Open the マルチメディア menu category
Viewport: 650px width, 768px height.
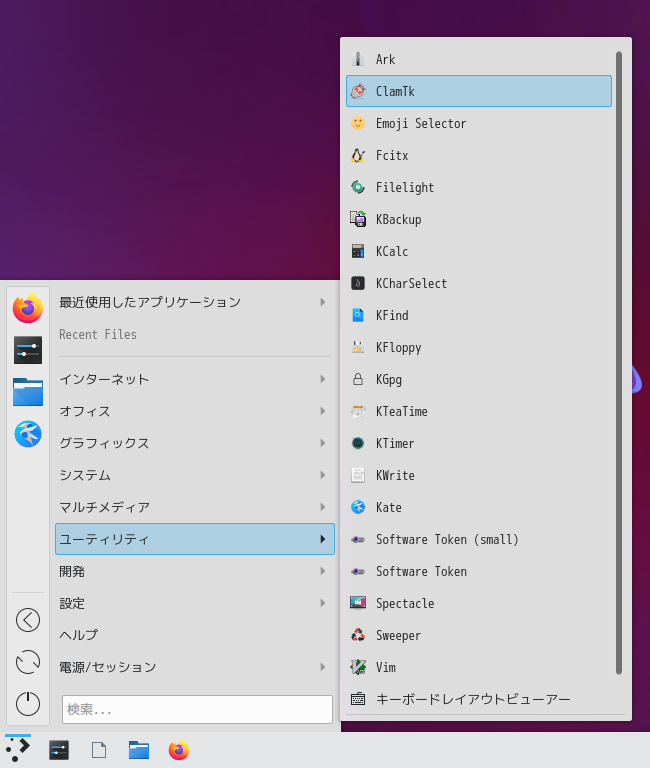coord(195,507)
